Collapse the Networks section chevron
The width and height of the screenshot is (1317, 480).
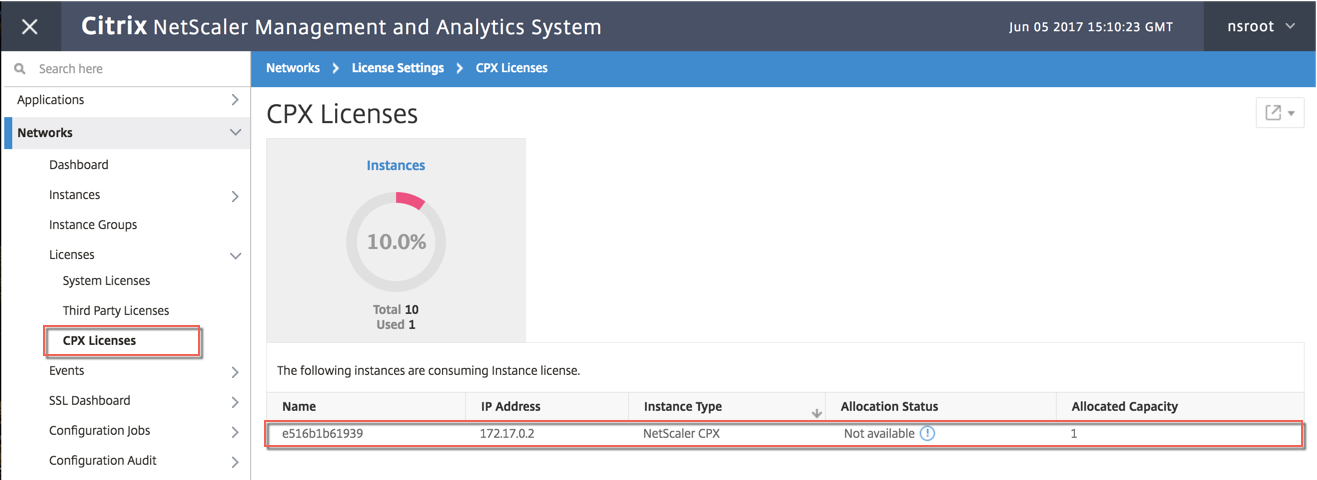coord(235,133)
